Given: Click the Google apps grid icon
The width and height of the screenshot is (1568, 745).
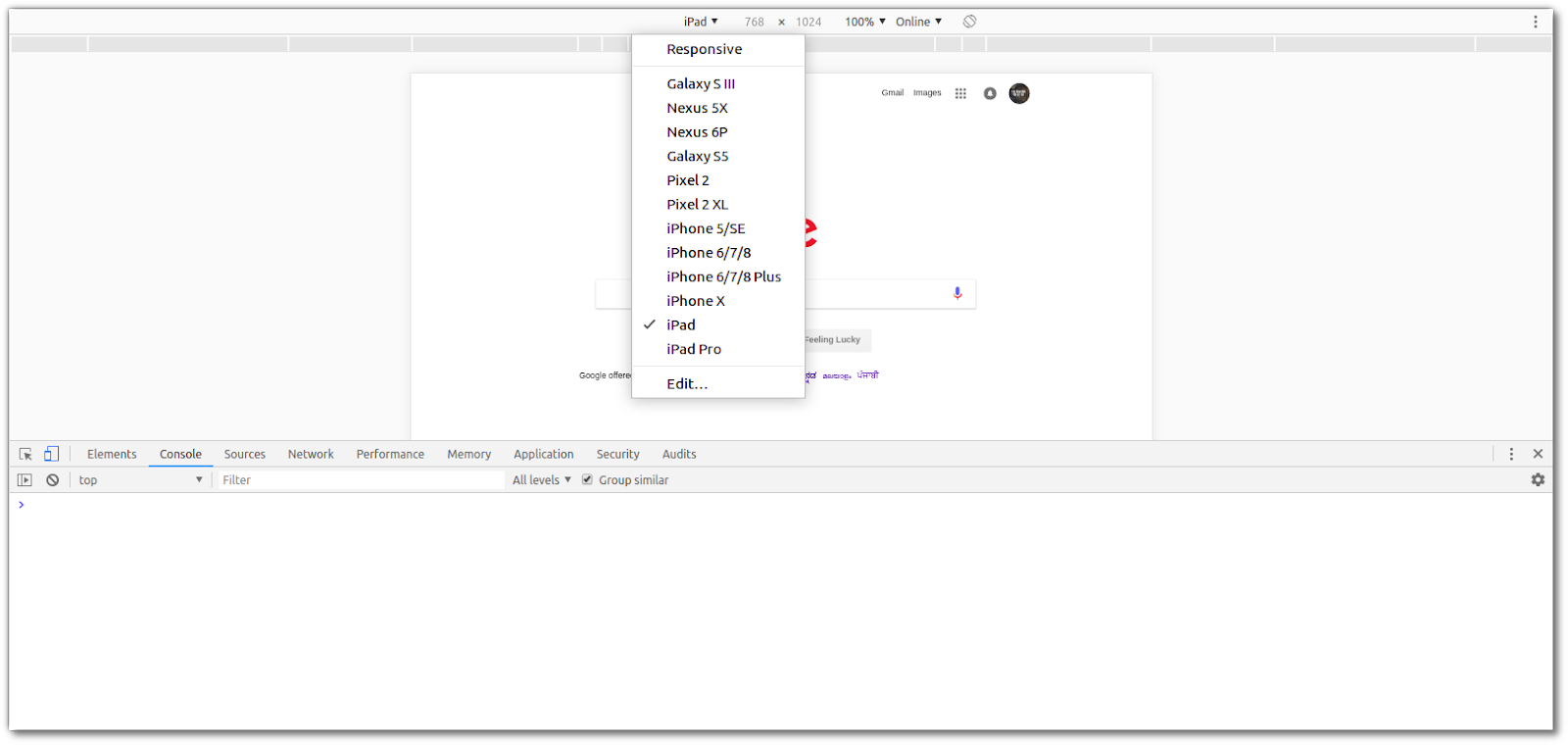Looking at the screenshot, I should [960, 93].
